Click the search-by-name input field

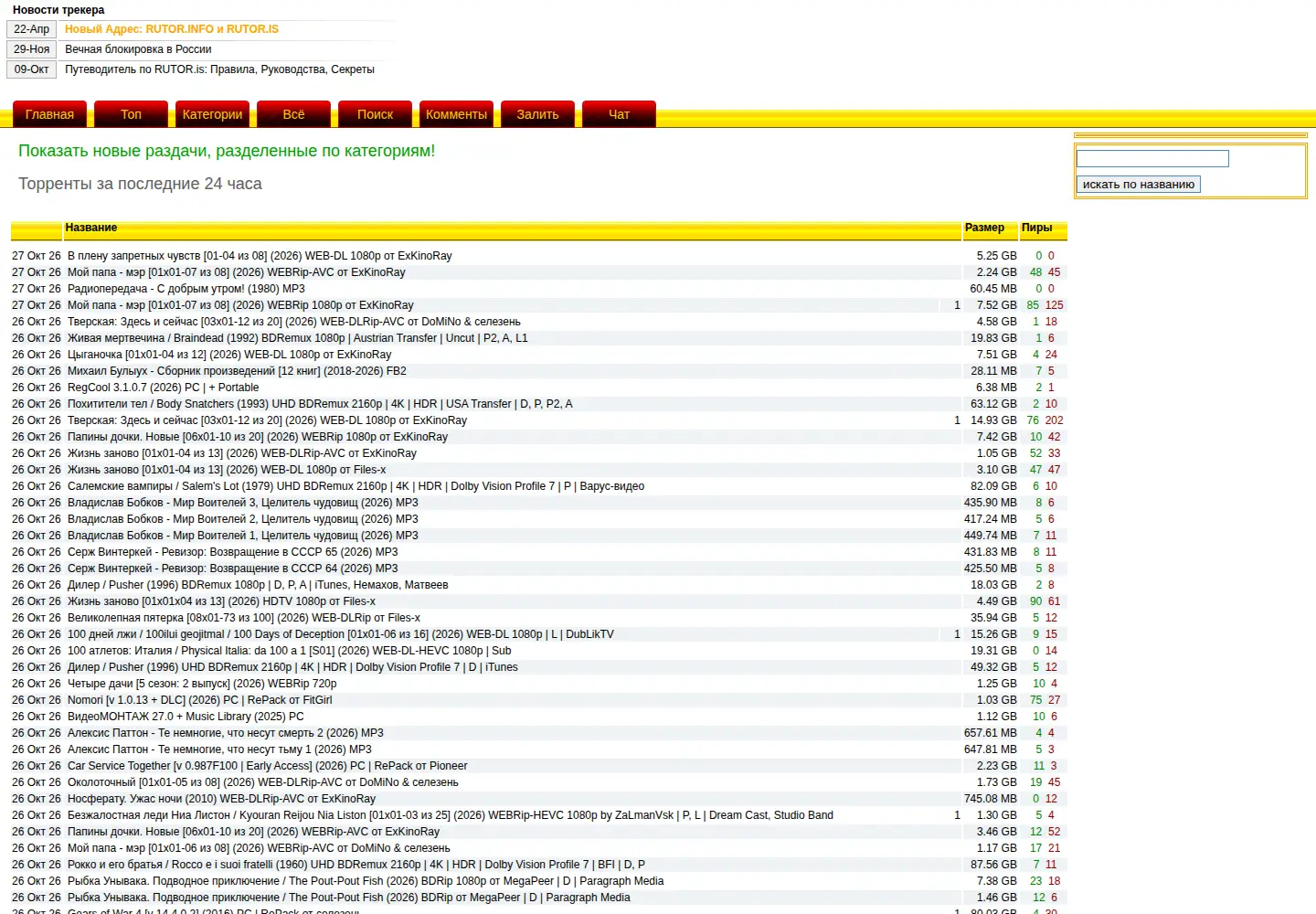(x=1152, y=159)
